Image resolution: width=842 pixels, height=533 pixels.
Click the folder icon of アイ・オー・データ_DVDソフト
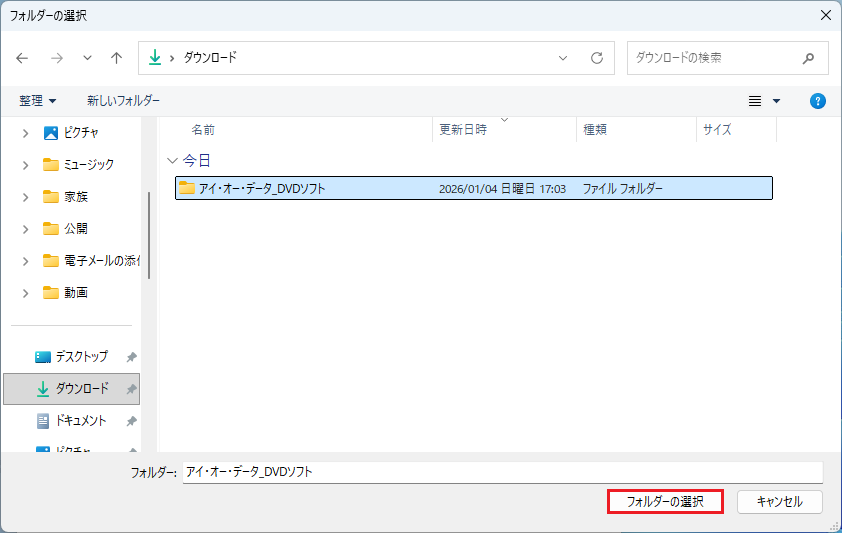coord(186,188)
